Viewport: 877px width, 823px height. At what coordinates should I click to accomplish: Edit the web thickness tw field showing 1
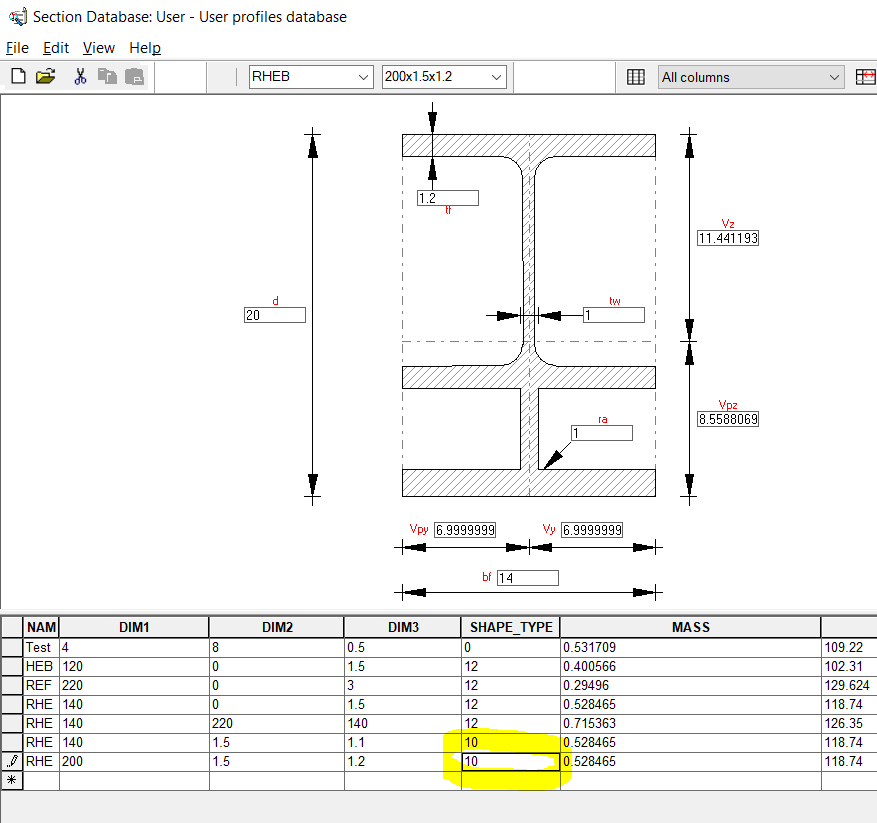click(x=613, y=314)
